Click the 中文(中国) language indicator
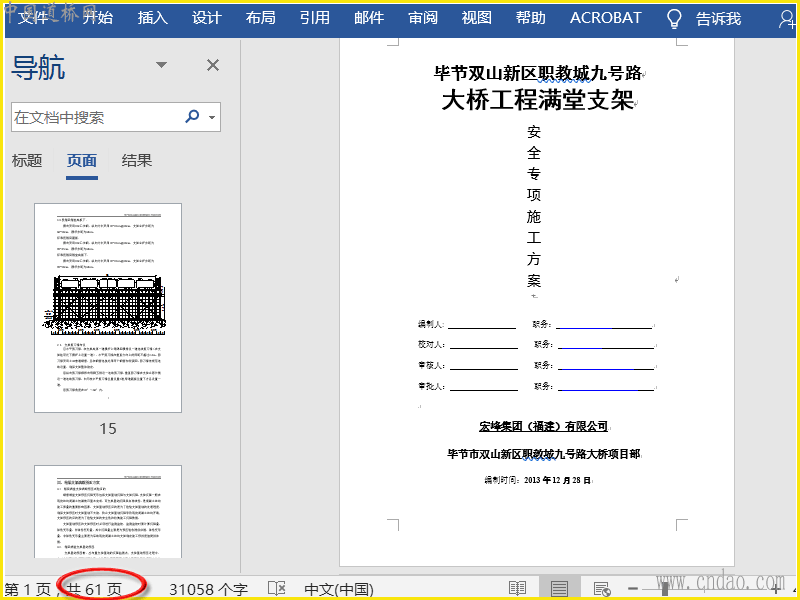 339,589
